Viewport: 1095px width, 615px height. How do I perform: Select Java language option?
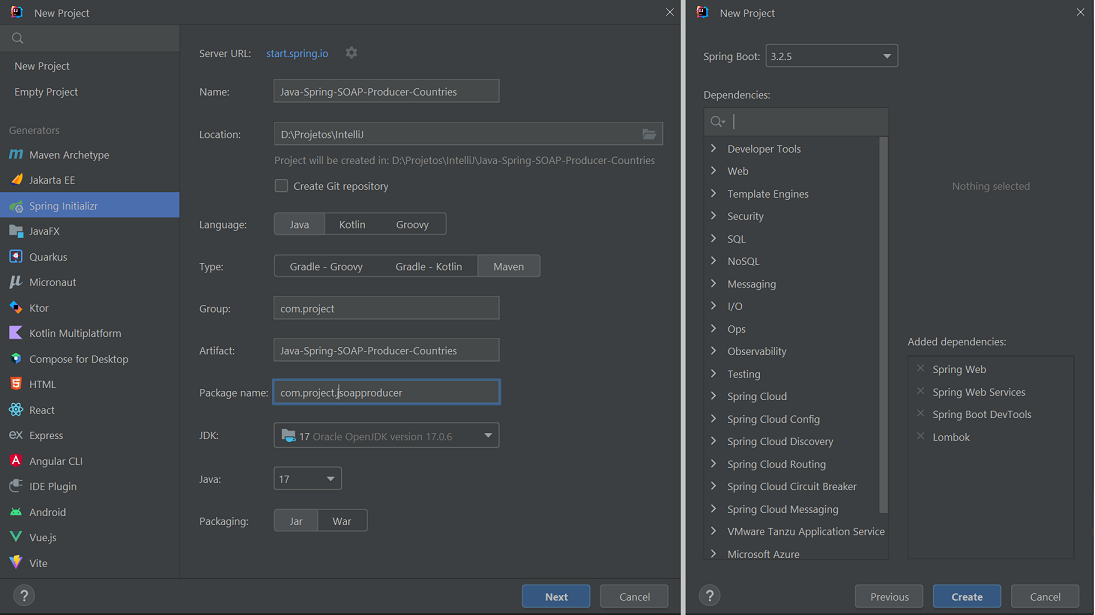click(x=300, y=224)
